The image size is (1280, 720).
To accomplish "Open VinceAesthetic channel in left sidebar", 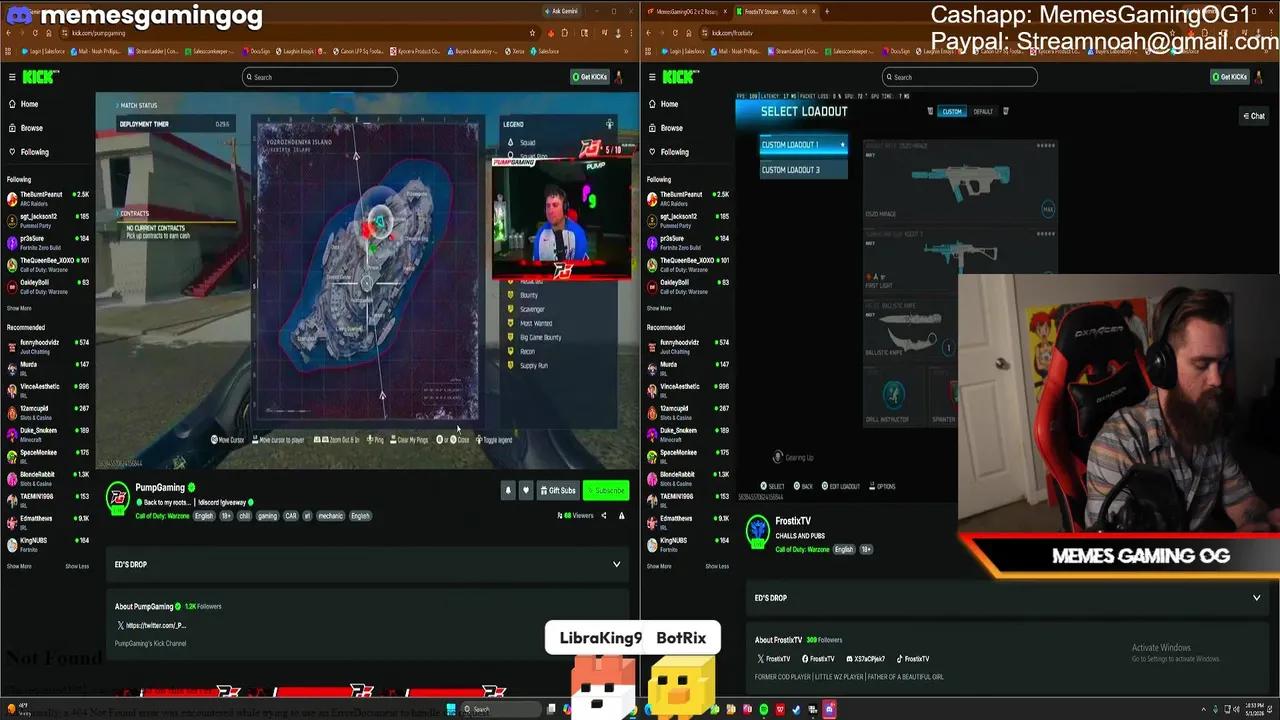I will click(48, 390).
